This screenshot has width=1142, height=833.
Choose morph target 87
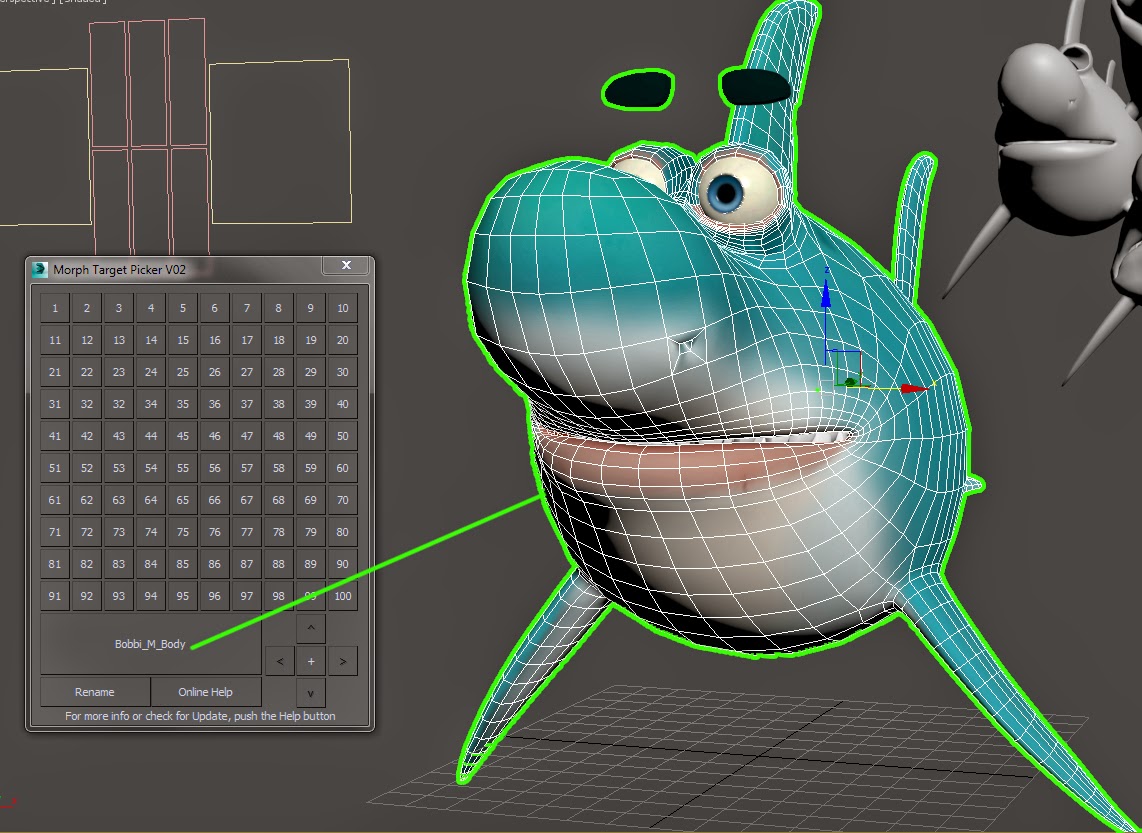(247, 564)
